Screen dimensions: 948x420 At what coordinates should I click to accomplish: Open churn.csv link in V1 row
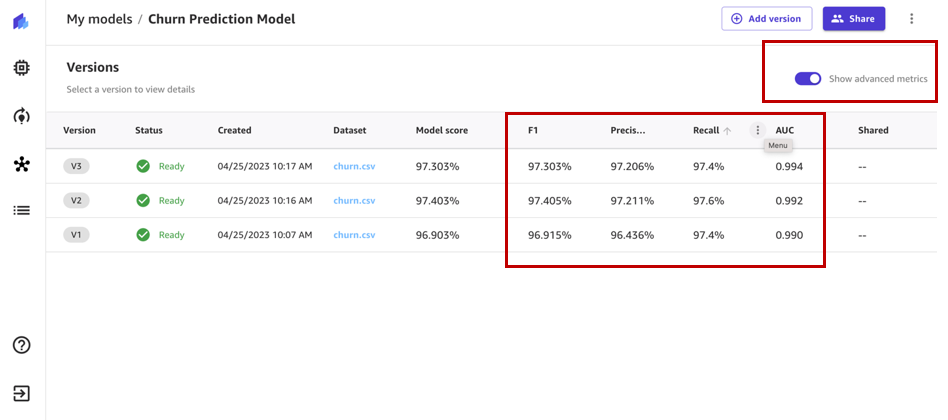354,235
